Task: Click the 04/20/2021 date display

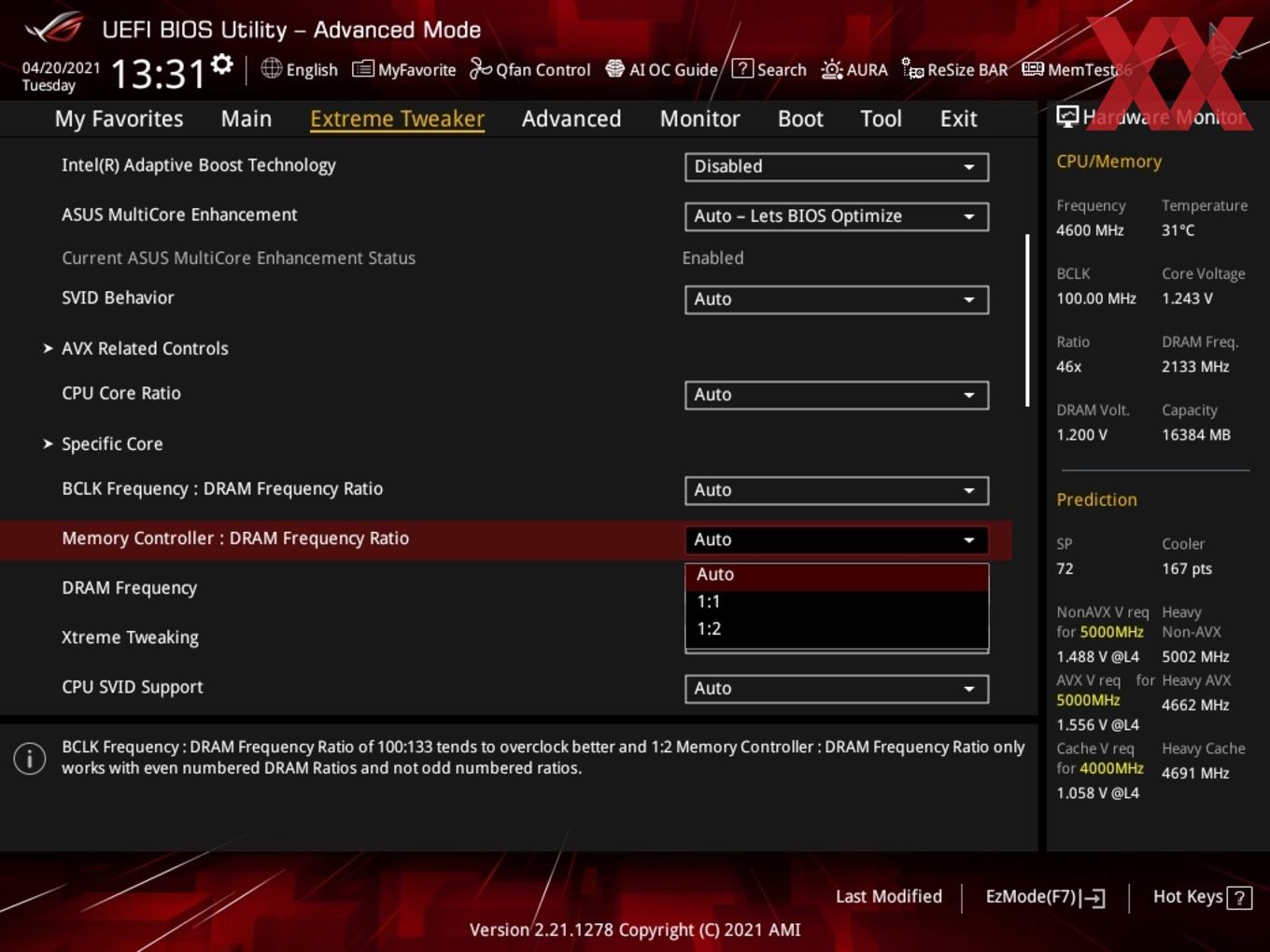Action: [61, 67]
